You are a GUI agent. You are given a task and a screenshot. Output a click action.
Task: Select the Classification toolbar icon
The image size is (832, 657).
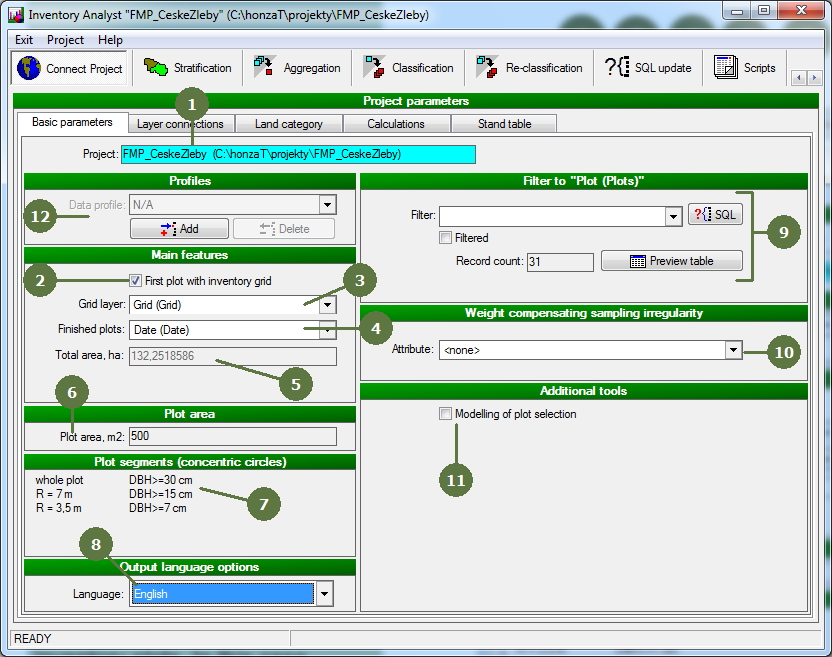[376, 68]
